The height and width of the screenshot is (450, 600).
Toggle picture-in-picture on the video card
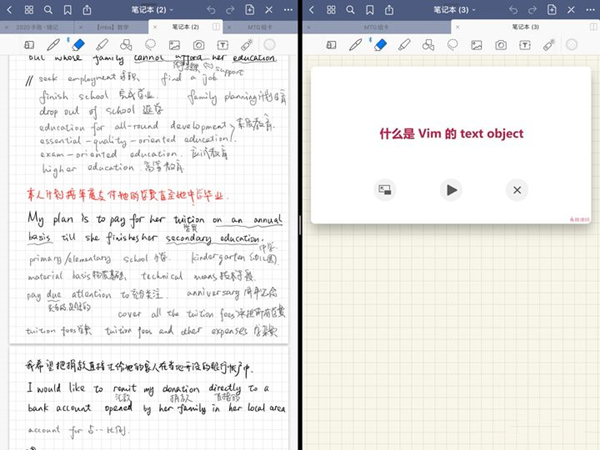click(386, 189)
